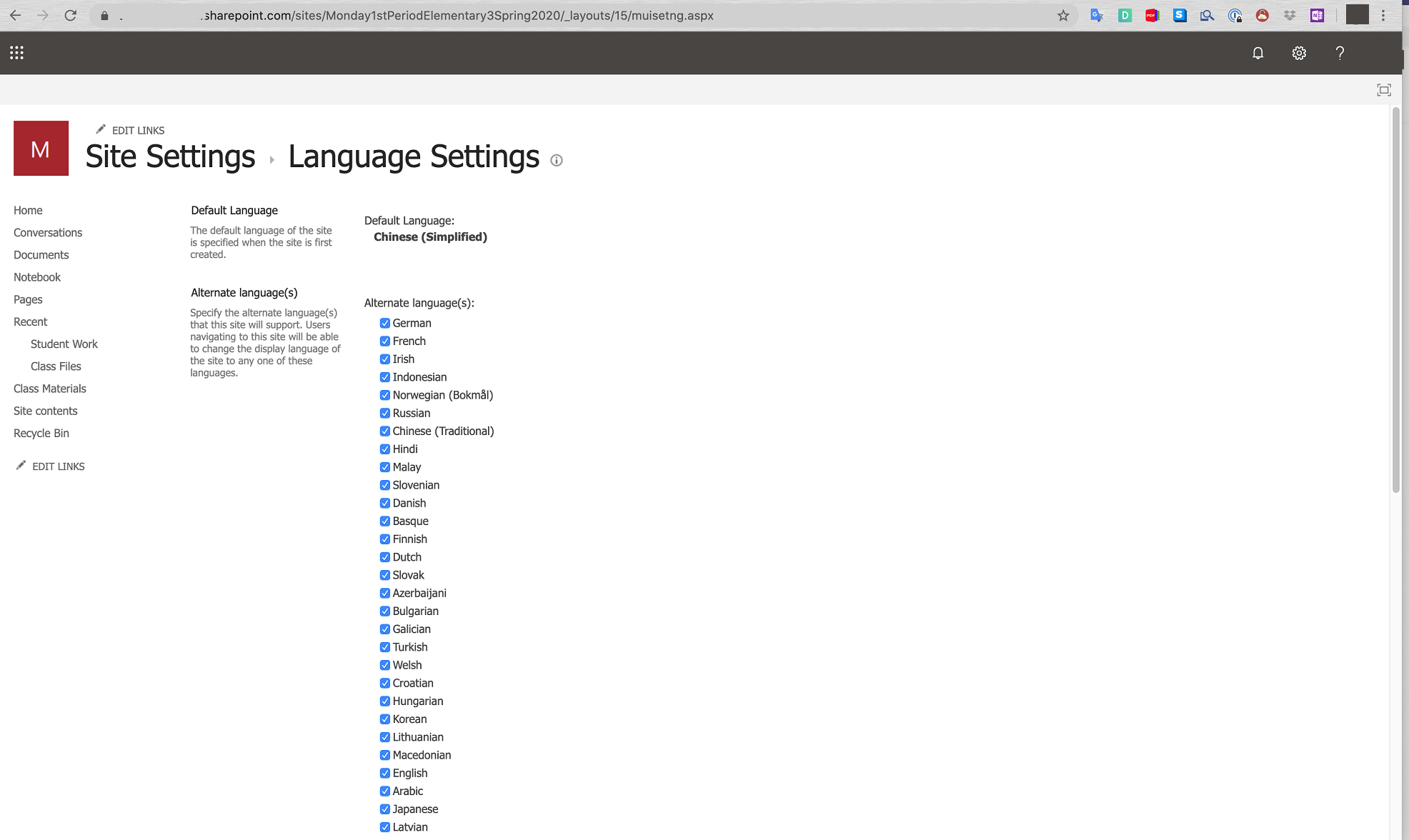1409x840 pixels.
Task: Open the notifications bell
Action: 1258,53
